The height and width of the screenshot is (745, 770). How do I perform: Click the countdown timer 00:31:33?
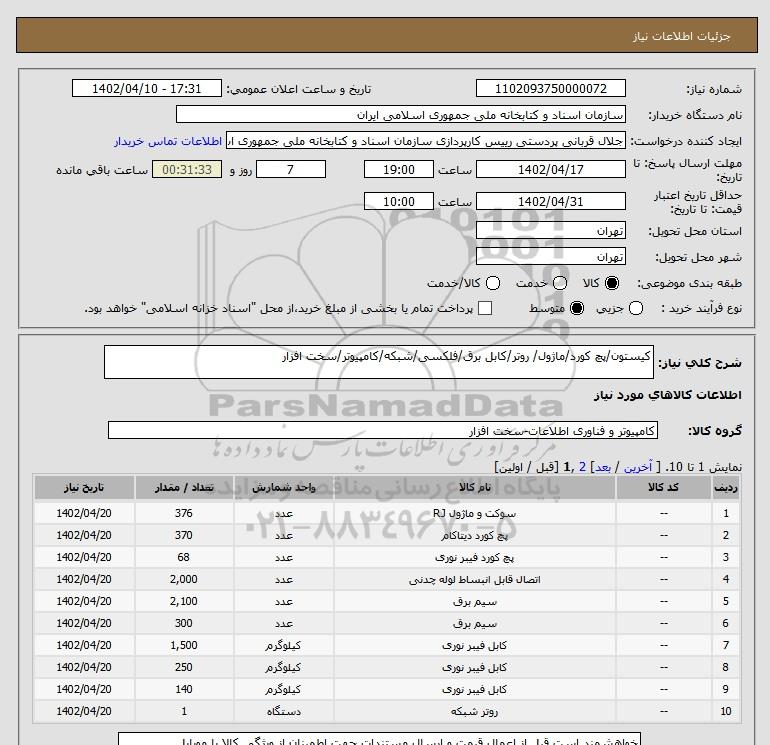click(187, 169)
